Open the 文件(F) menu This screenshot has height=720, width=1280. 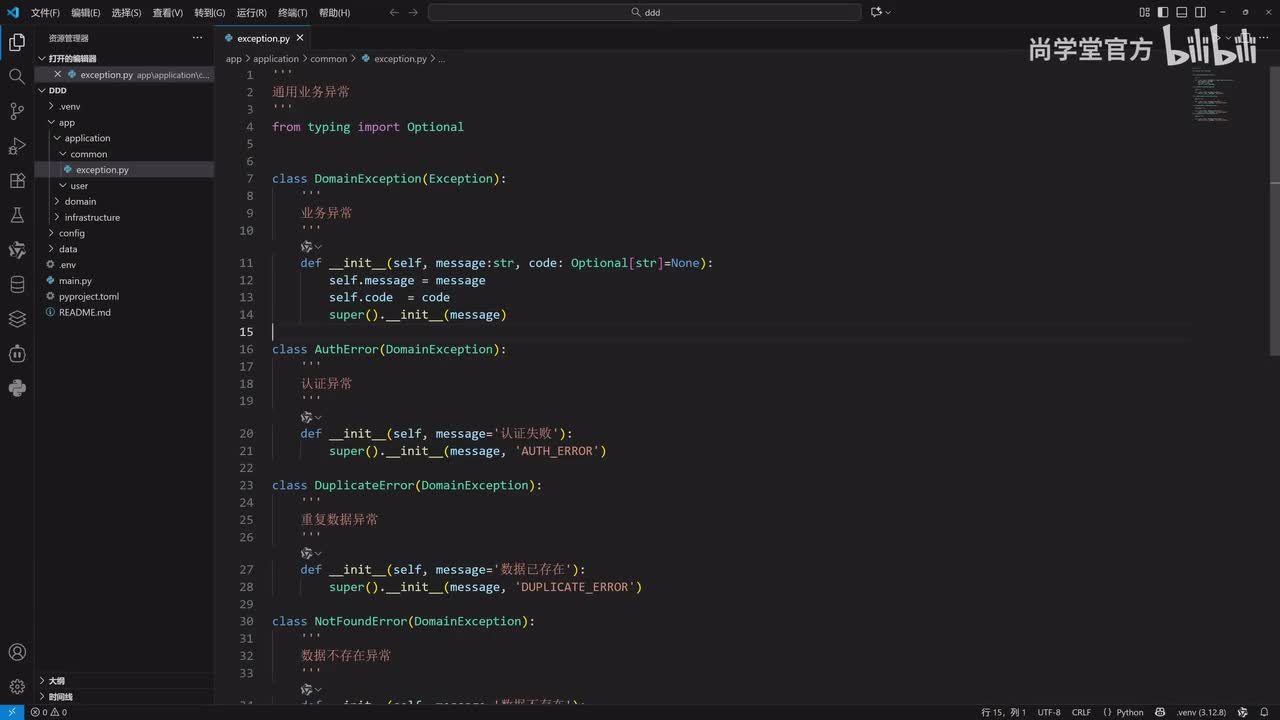45,12
